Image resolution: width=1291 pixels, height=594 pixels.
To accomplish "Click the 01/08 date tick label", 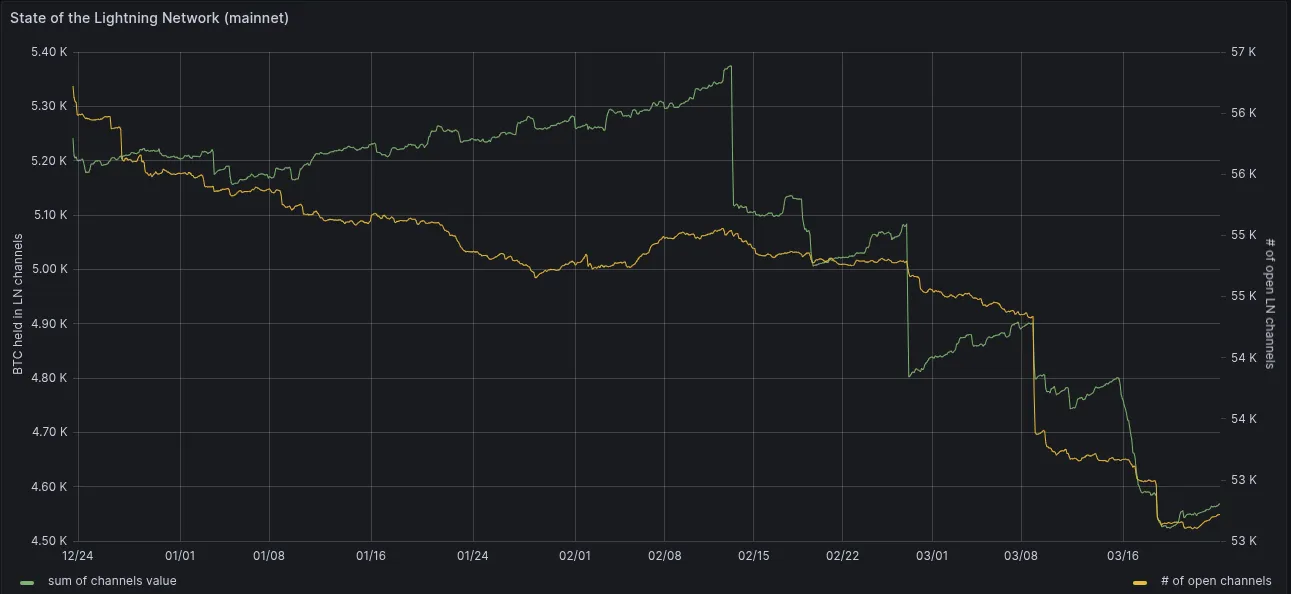I will (270, 555).
